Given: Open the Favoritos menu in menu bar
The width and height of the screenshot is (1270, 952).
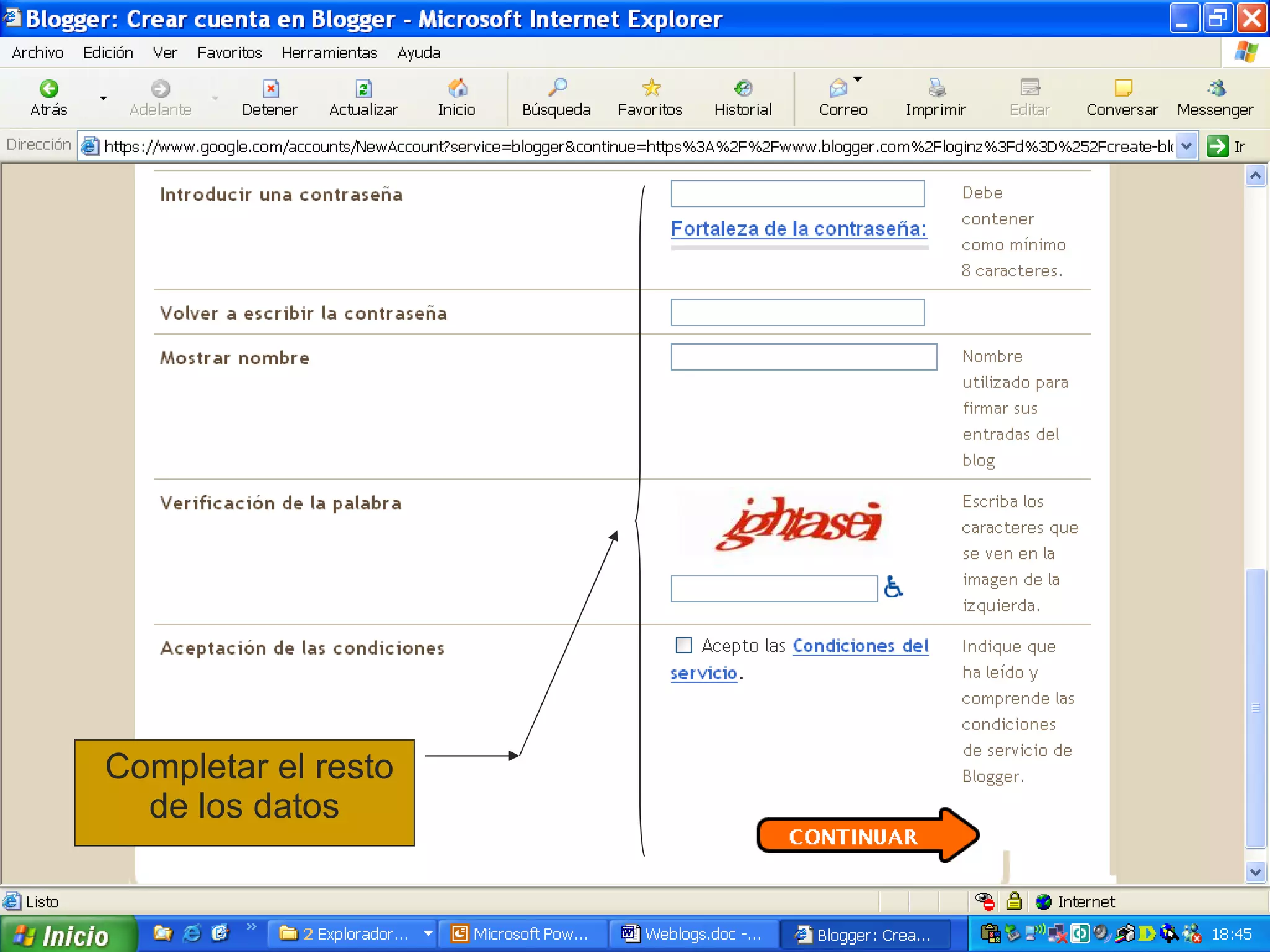Looking at the screenshot, I should pyautogui.click(x=230, y=53).
